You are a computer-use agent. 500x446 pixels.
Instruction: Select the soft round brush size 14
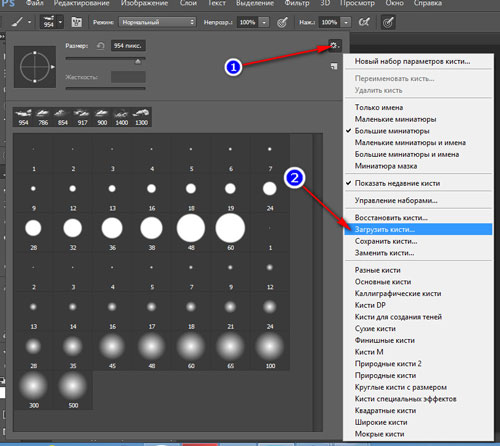click(73, 312)
